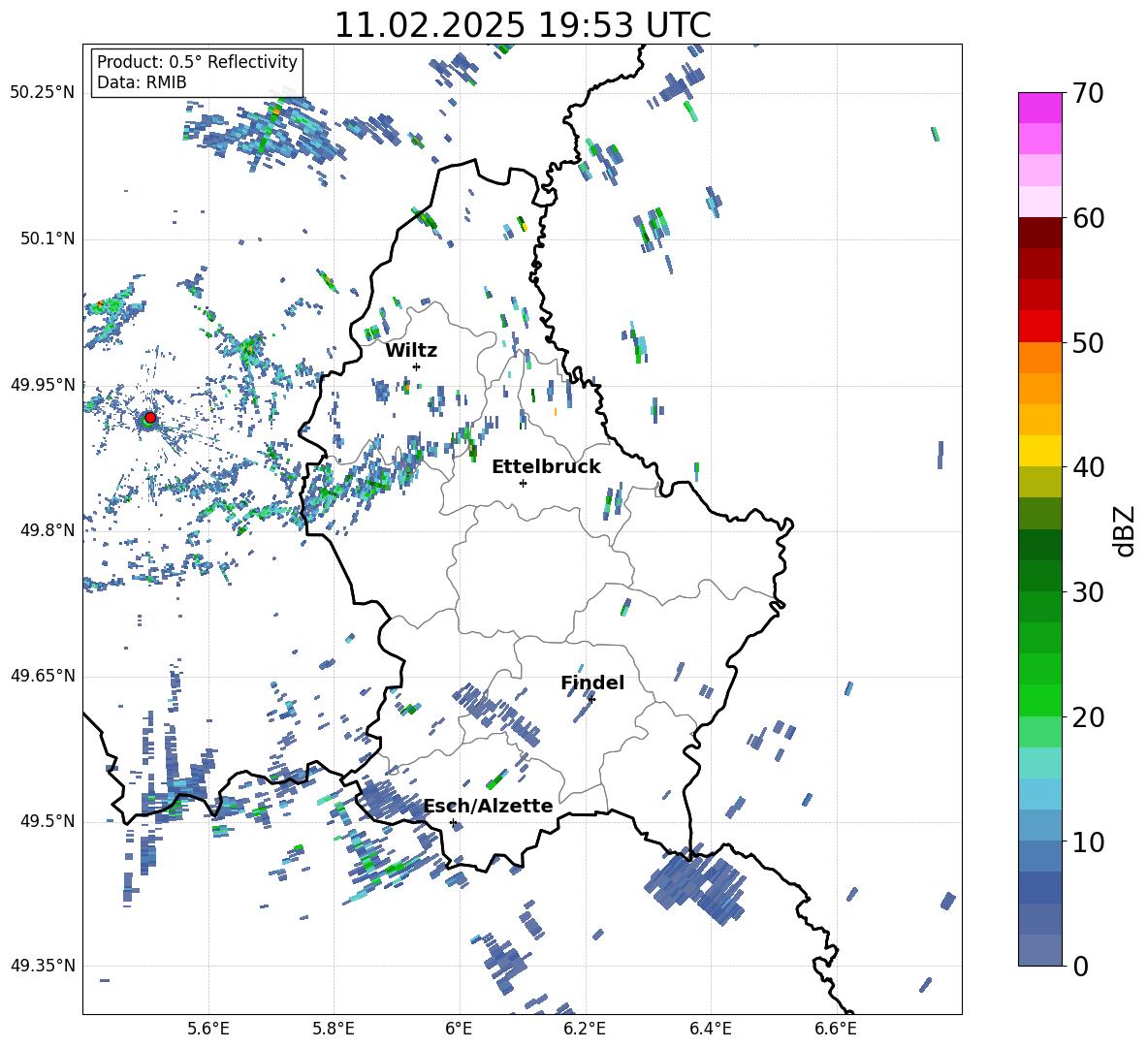The width and height of the screenshot is (1148, 1048).
Task: Click the colorbar tick label 20
Action: click(1088, 716)
